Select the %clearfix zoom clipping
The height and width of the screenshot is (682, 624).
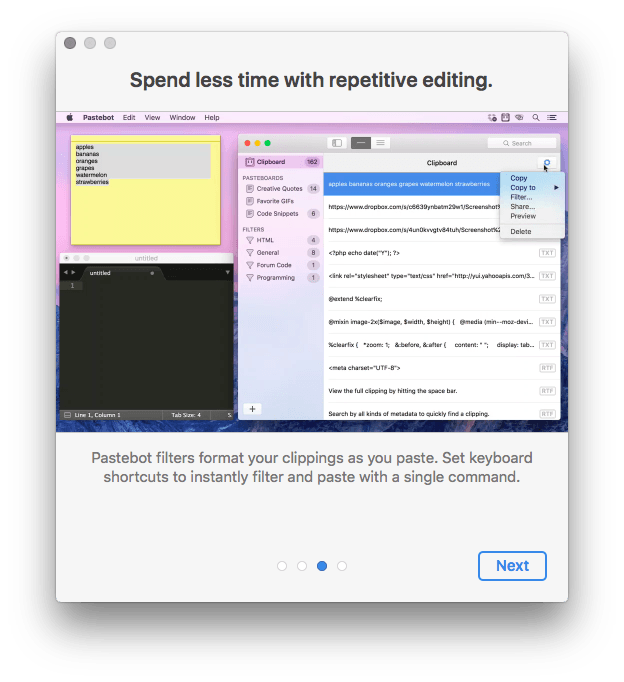(x=442, y=345)
